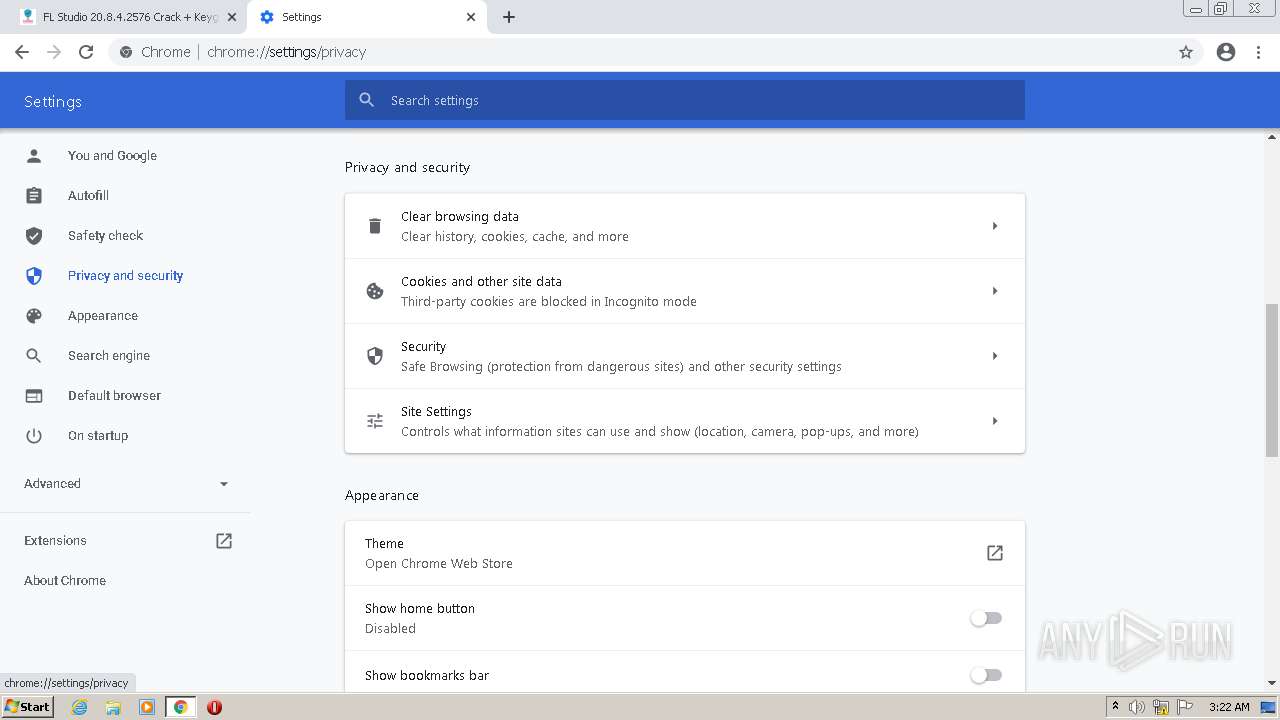1280x720 pixels.
Task: Open Security settings row
Action: point(685,356)
